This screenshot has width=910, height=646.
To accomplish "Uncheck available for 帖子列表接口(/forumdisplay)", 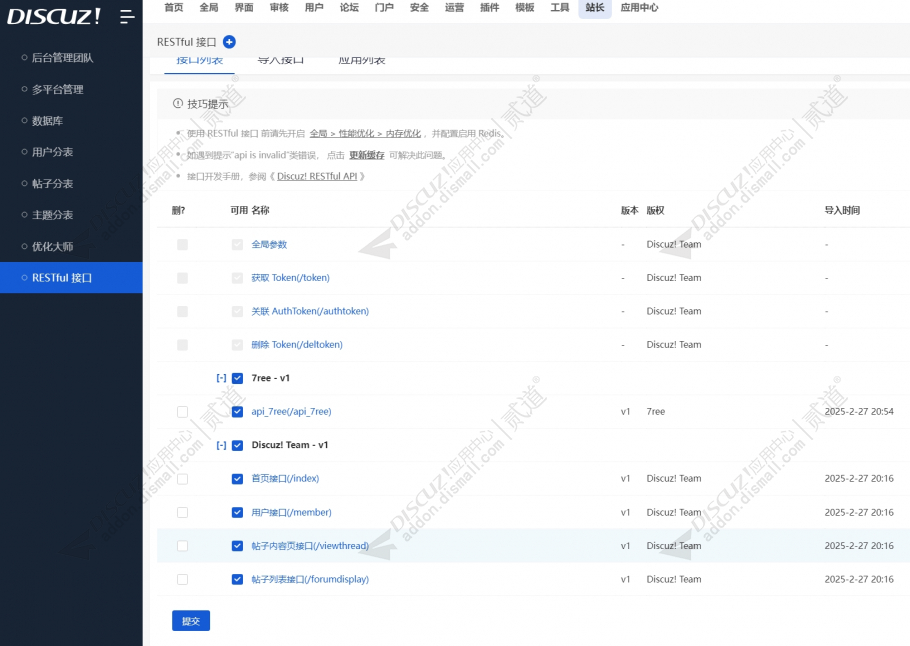I will tap(237, 579).
